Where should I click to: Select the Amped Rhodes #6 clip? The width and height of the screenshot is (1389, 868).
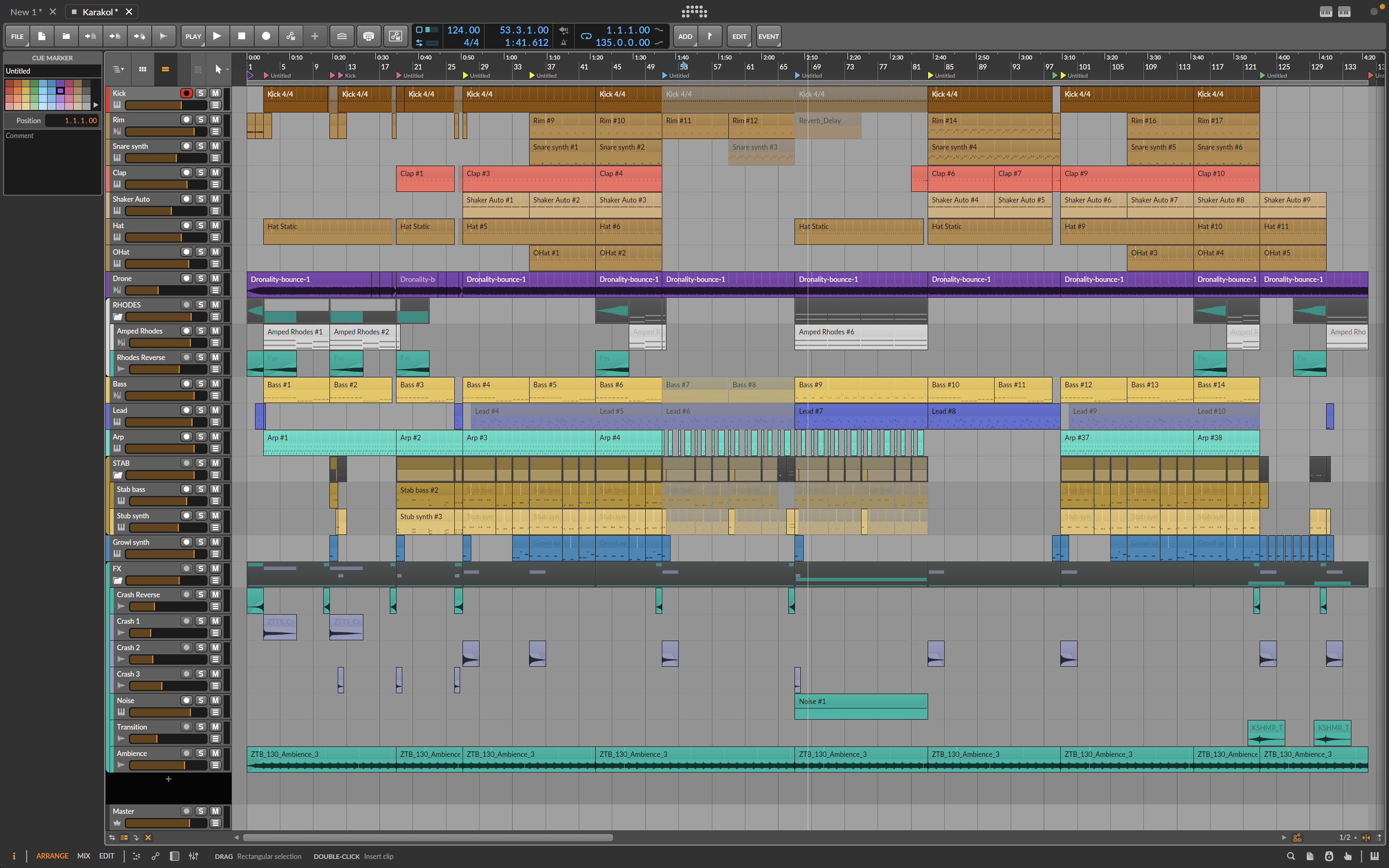point(861,337)
